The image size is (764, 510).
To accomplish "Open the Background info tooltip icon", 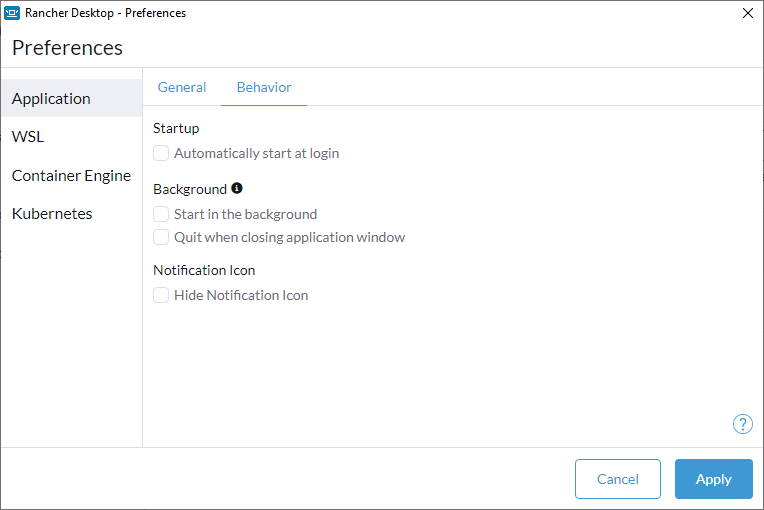I will point(237,188).
